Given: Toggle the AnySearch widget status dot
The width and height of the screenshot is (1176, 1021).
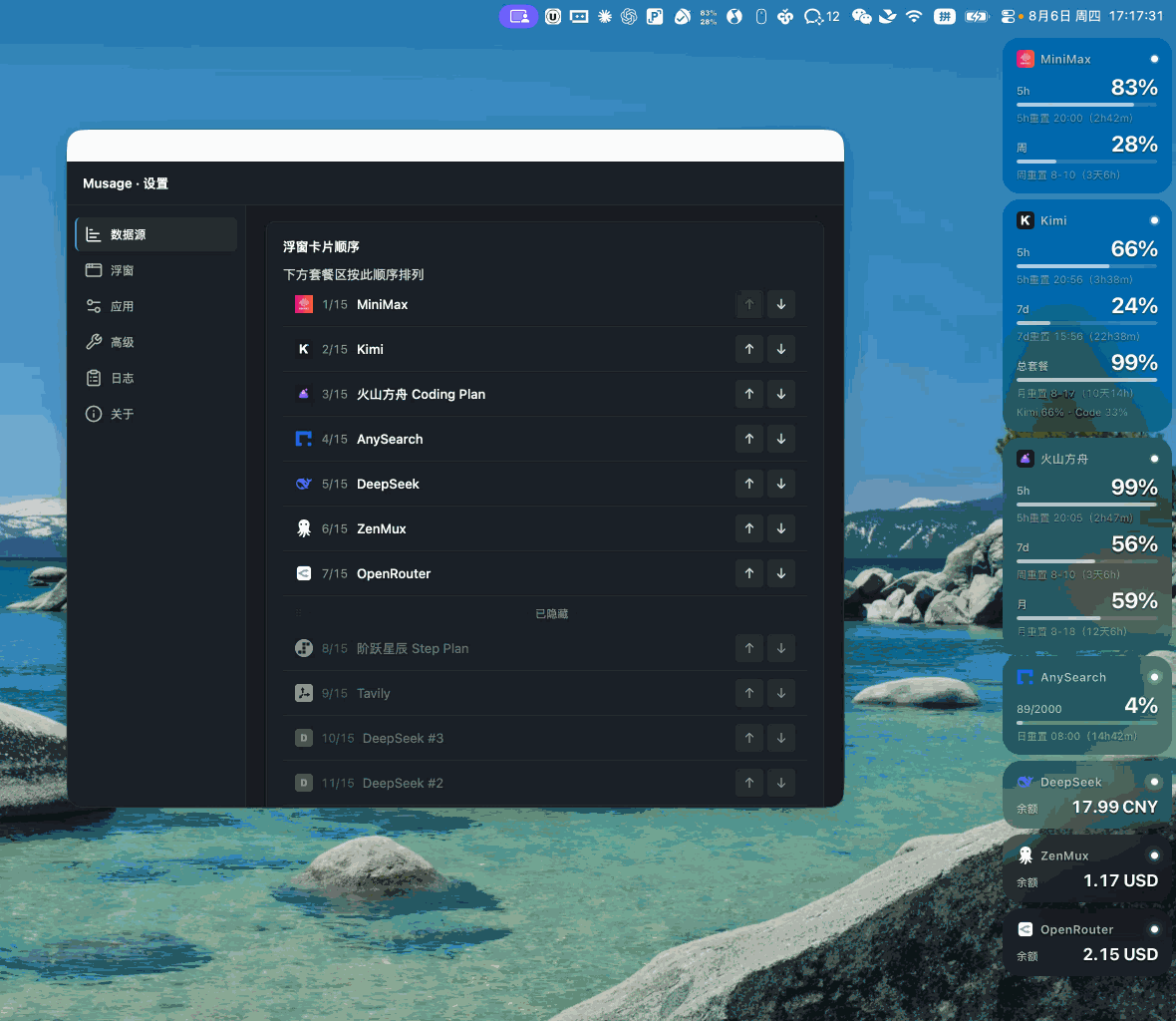Looking at the screenshot, I should tap(1154, 677).
